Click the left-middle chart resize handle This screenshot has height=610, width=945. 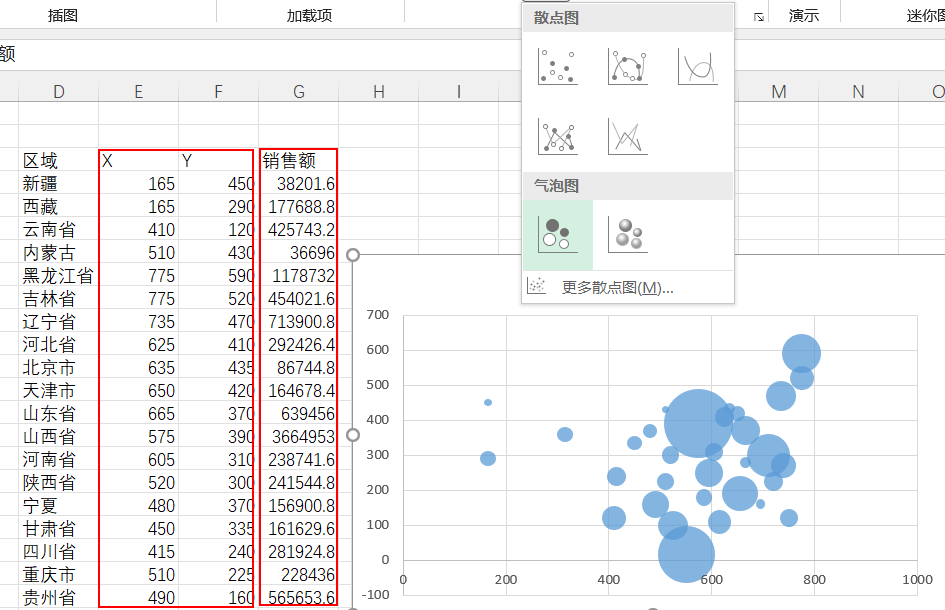click(x=352, y=435)
